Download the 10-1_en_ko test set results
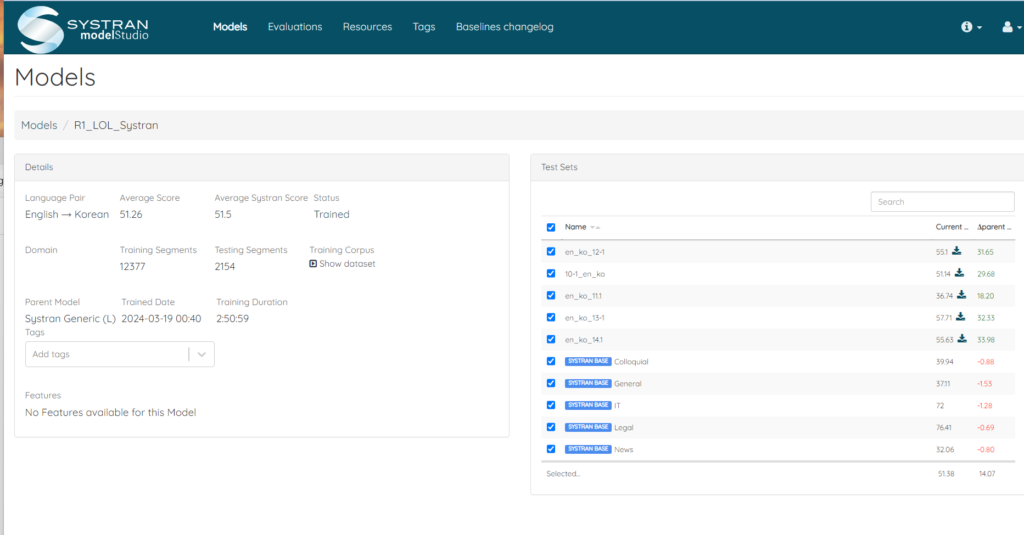 tap(960, 273)
